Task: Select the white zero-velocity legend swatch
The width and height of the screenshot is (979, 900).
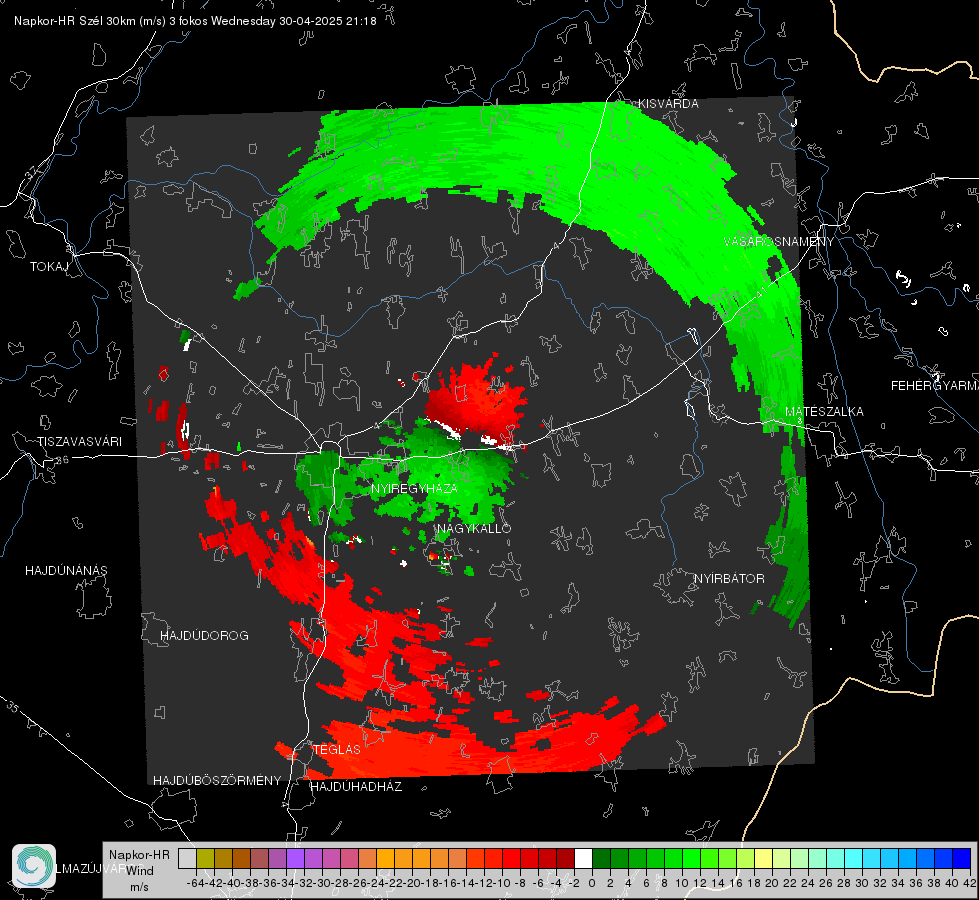Action: (x=583, y=859)
